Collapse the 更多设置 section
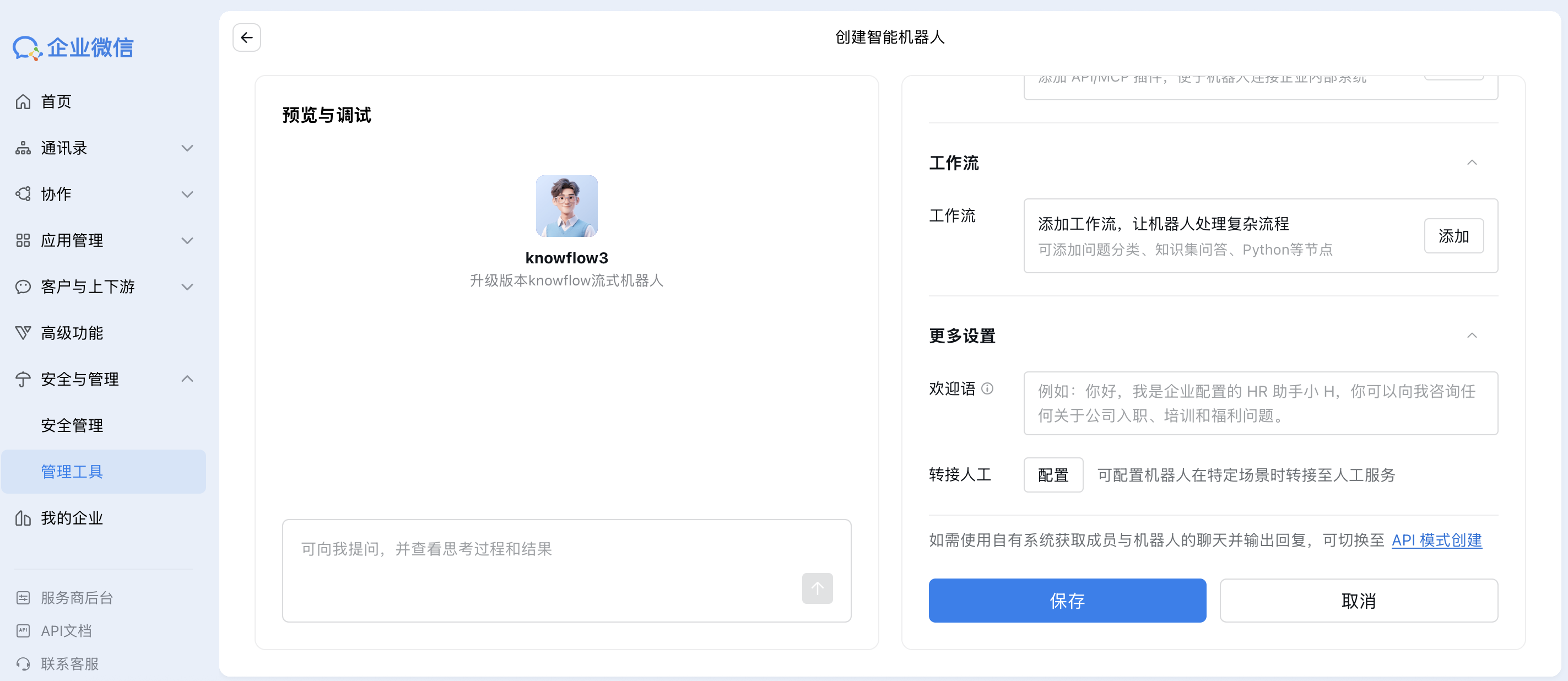 coord(1472,336)
